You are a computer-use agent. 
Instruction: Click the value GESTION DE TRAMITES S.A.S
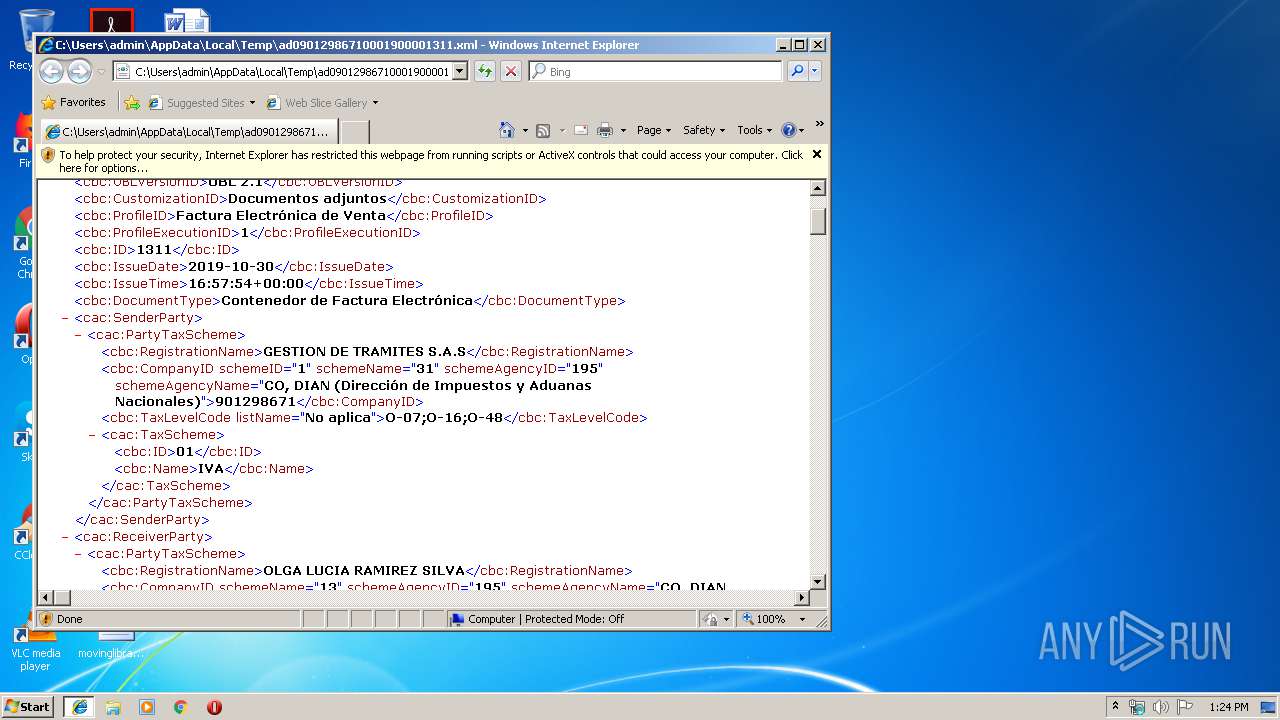coord(364,352)
